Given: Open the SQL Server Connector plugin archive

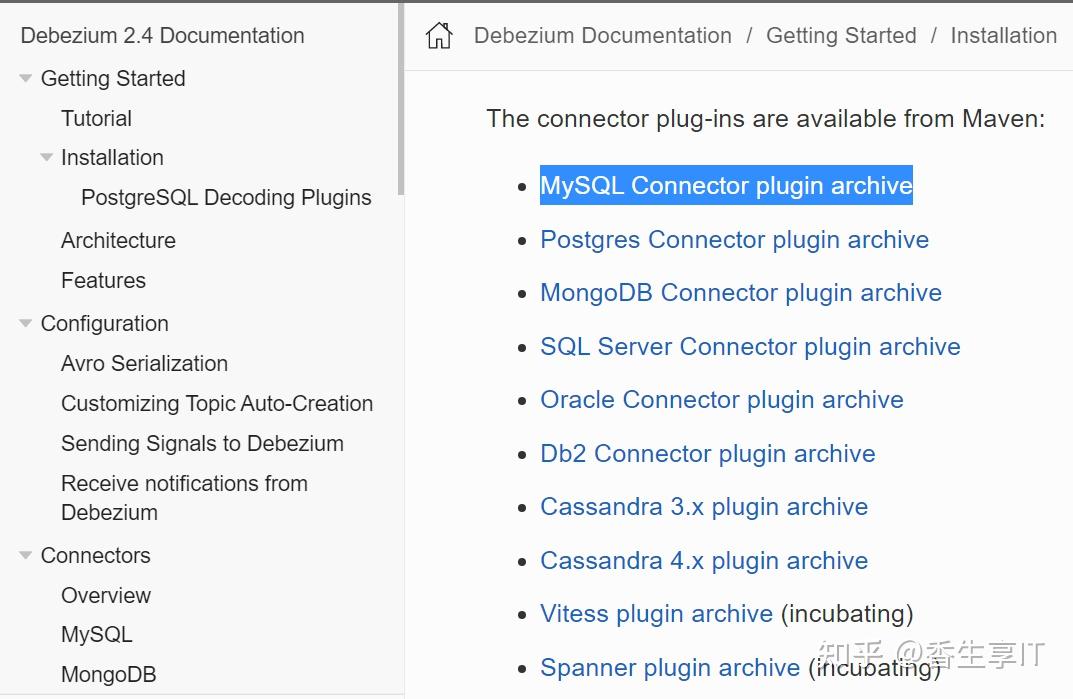Looking at the screenshot, I should (x=750, y=347).
